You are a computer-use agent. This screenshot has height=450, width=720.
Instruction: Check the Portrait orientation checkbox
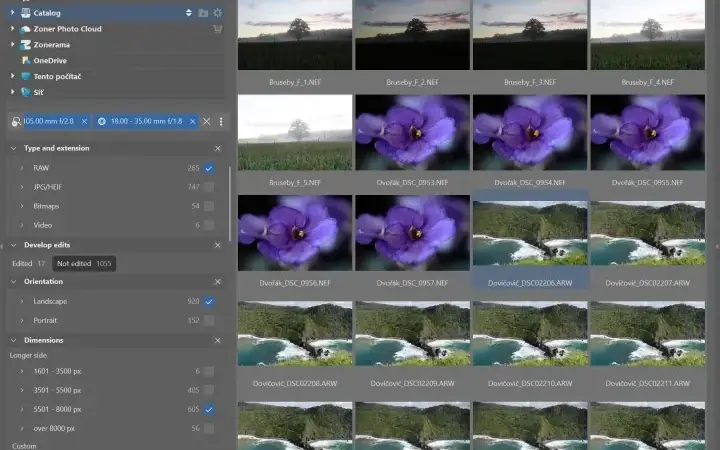coord(209,321)
